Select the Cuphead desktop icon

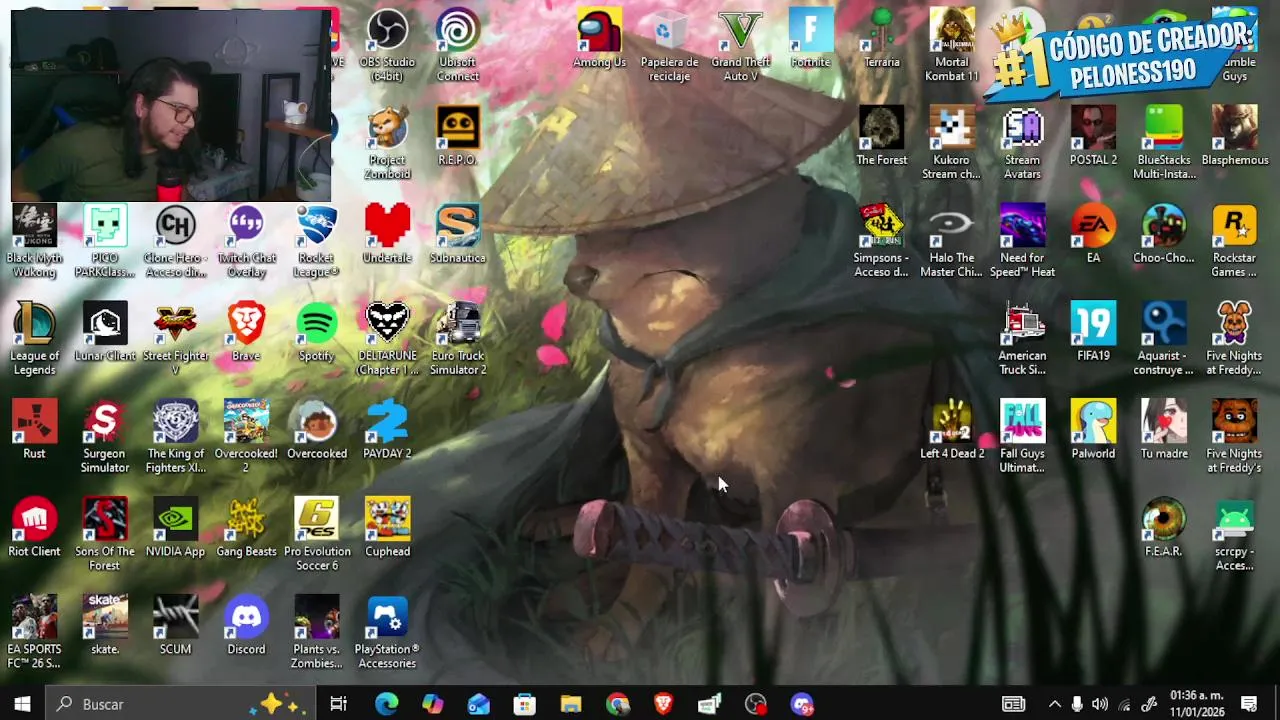coord(387,529)
